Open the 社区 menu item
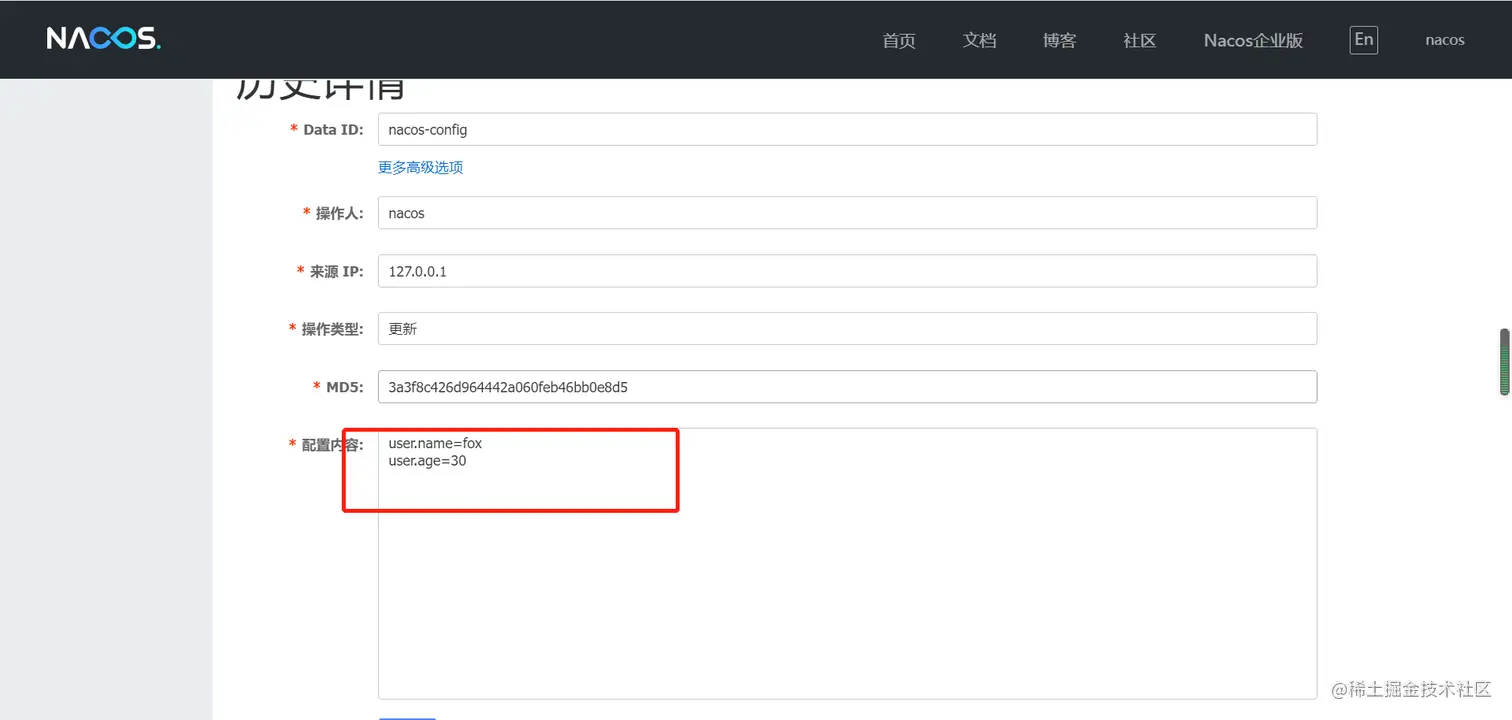The image size is (1512, 720). pos(1139,40)
